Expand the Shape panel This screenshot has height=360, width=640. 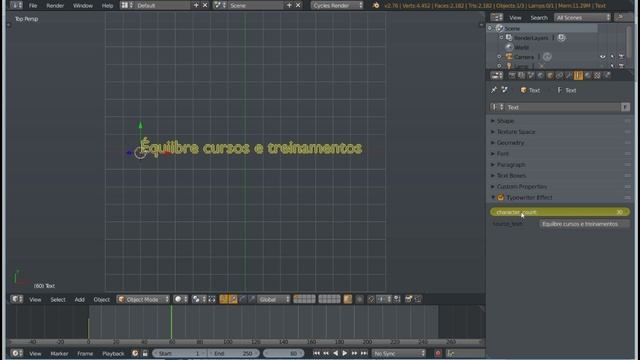[x=505, y=121]
